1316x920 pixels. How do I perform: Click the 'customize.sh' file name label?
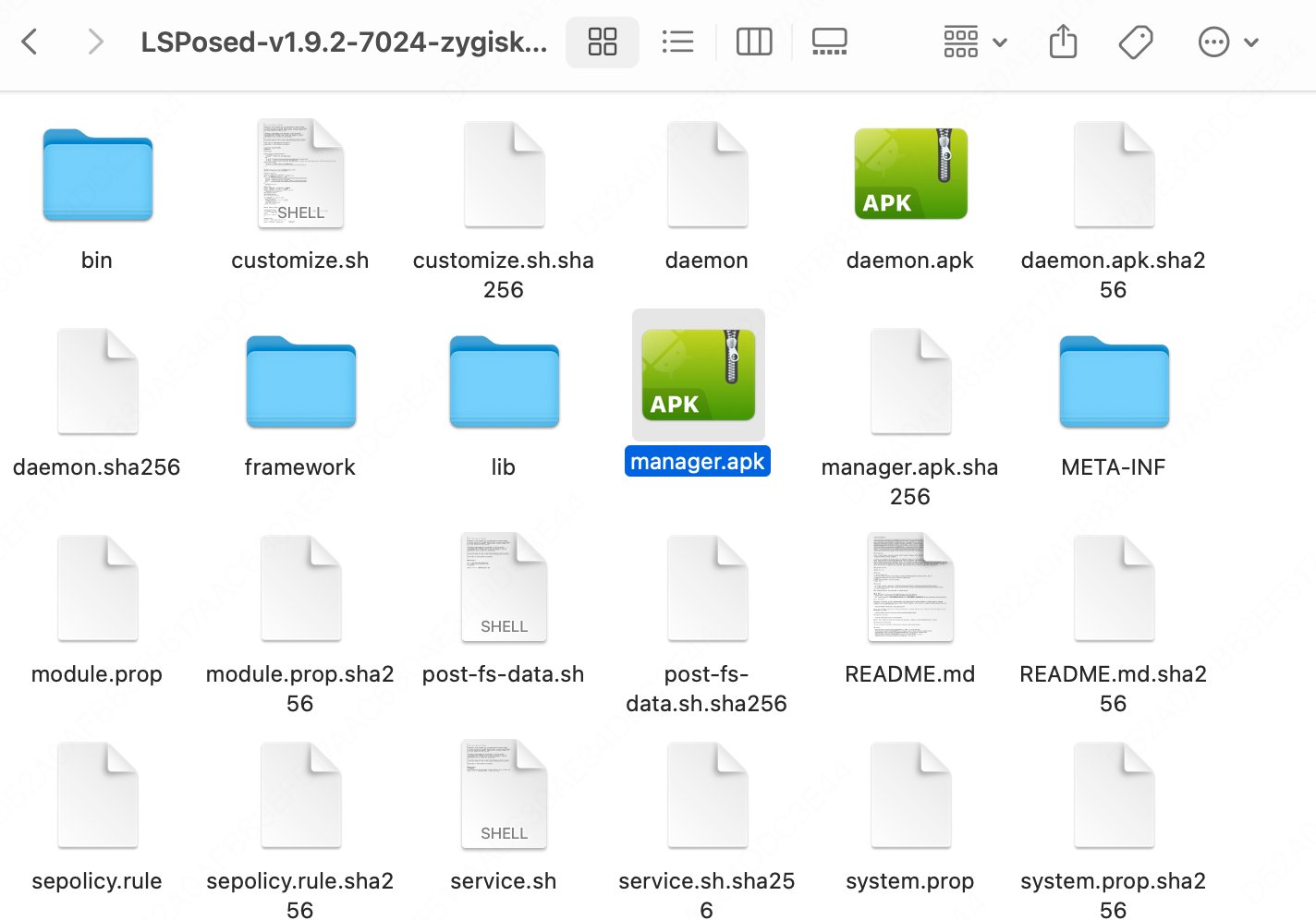(x=300, y=260)
